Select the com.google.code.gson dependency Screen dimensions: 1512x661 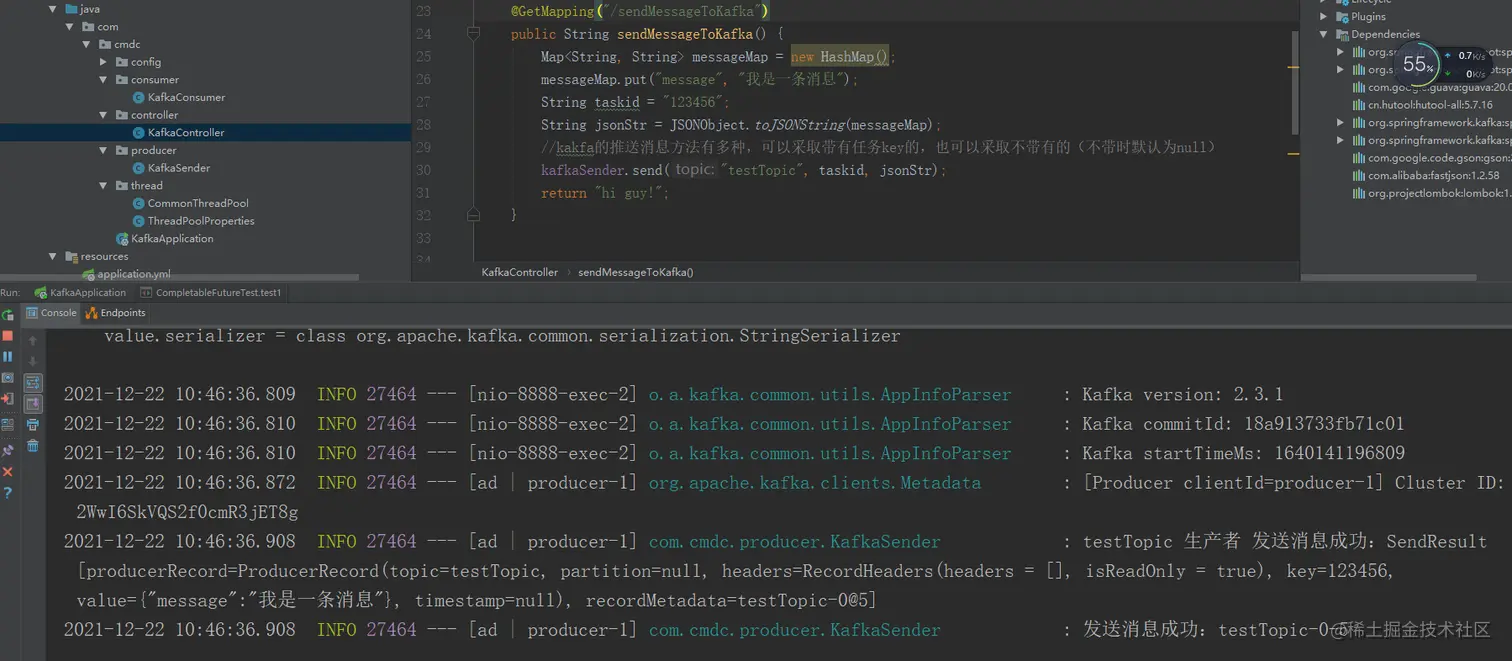coord(1431,158)
